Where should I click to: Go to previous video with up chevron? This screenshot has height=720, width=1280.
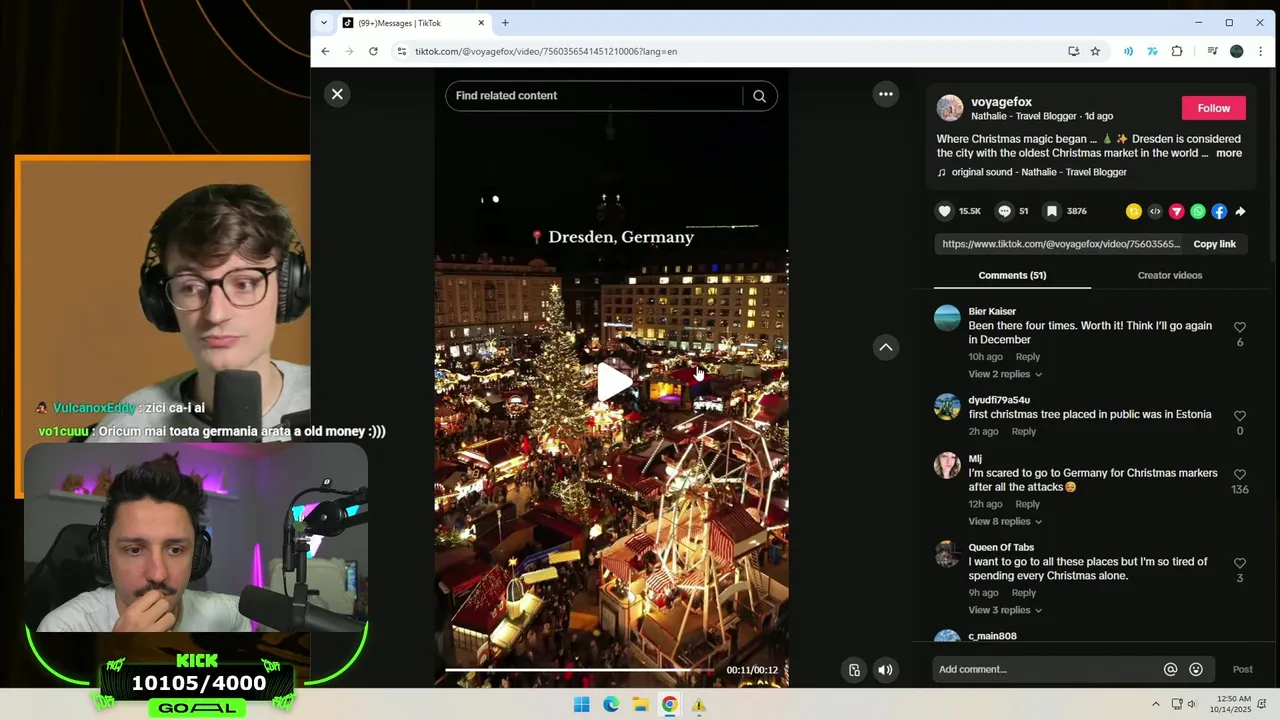pyautogui.click(x=885, y=347)
